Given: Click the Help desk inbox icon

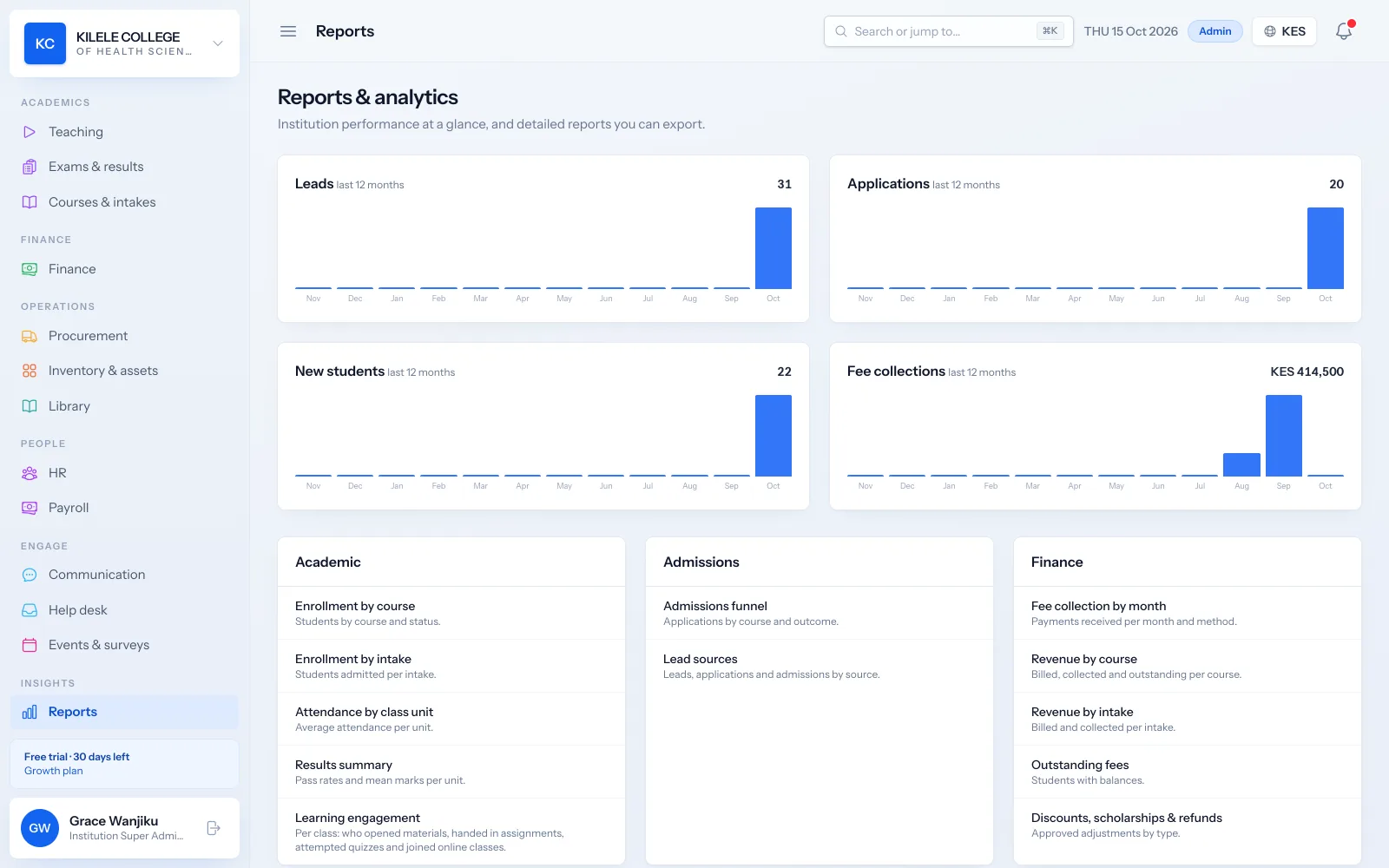Looking at the screenshot, I should tap(30, 610).
